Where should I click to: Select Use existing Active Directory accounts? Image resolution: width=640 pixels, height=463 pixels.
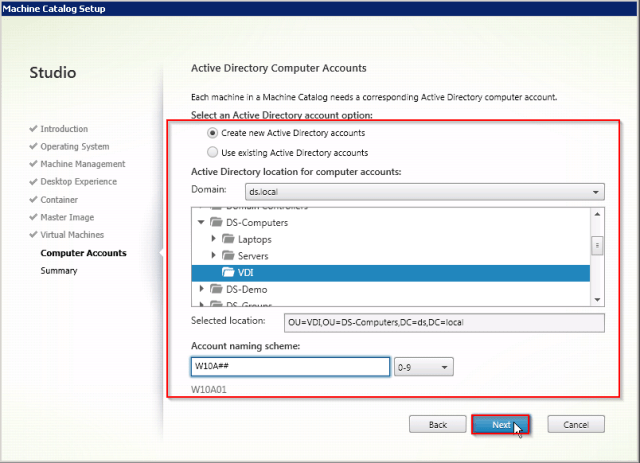coord(211,153)
